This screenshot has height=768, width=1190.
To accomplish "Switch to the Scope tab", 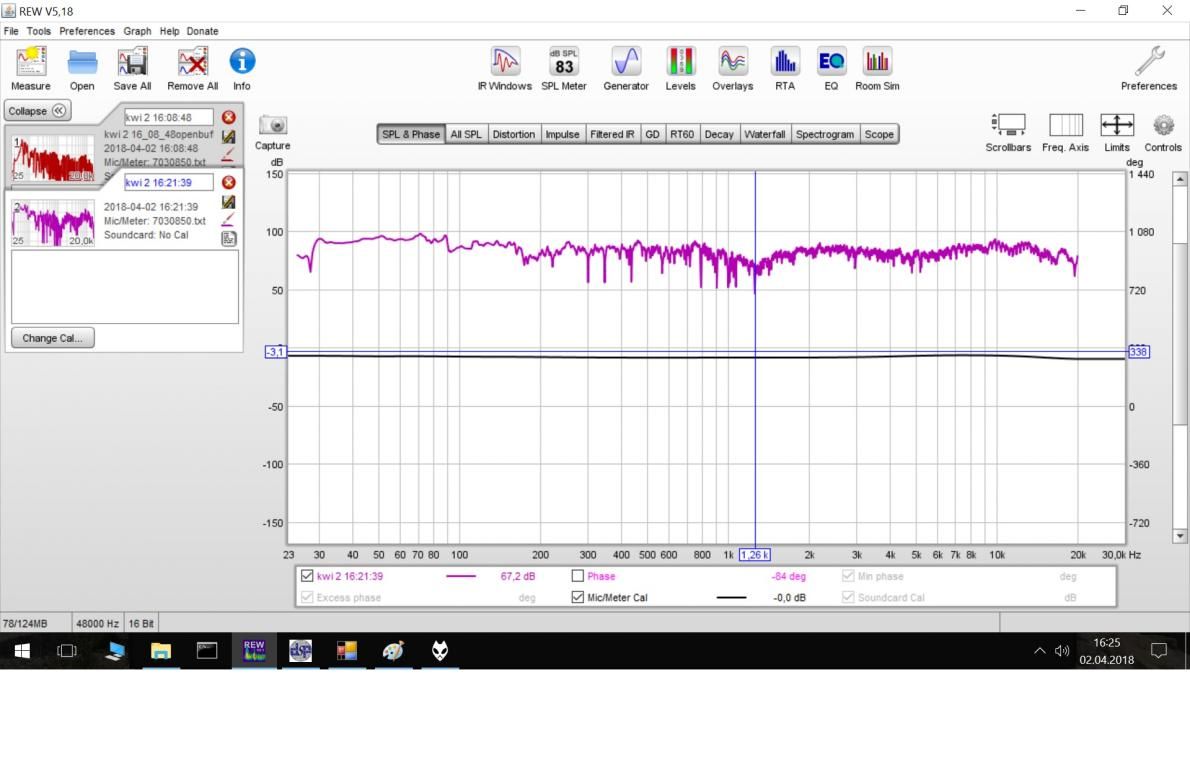I will click(x=880, y=134).
